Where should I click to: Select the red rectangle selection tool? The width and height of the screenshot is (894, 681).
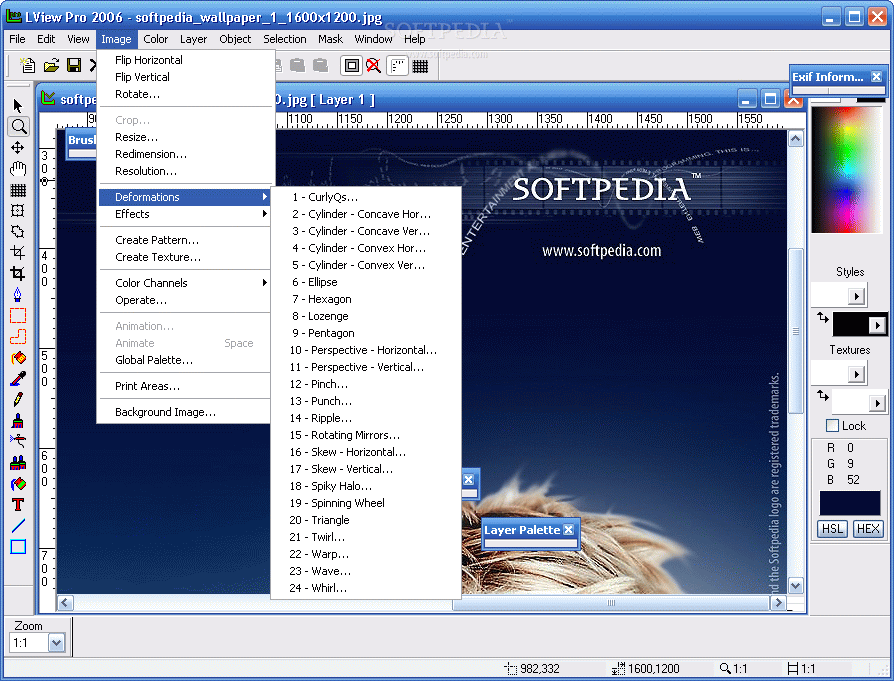[x=18, y=315]
